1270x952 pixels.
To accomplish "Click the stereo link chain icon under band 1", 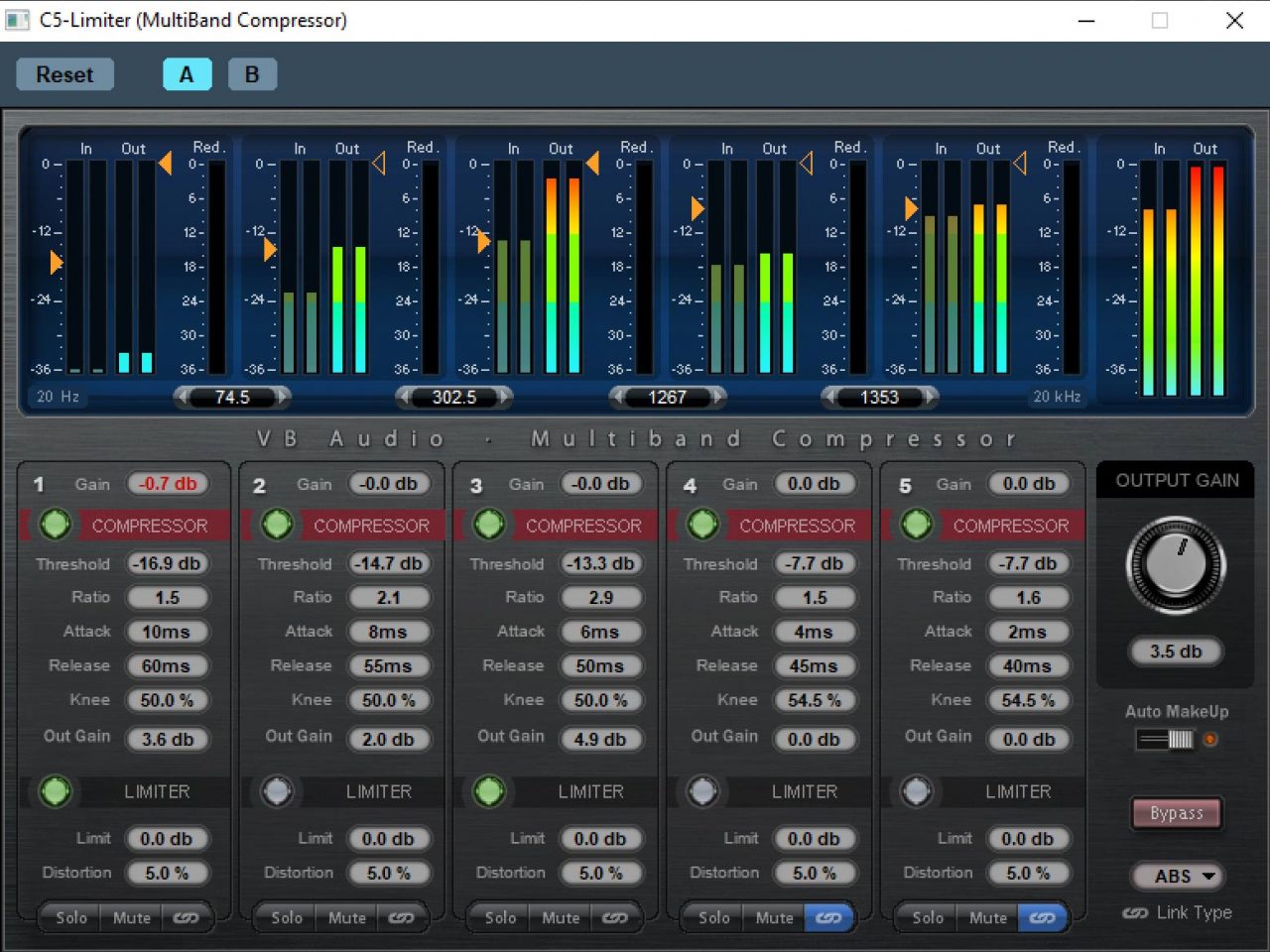I will point(187,917).
